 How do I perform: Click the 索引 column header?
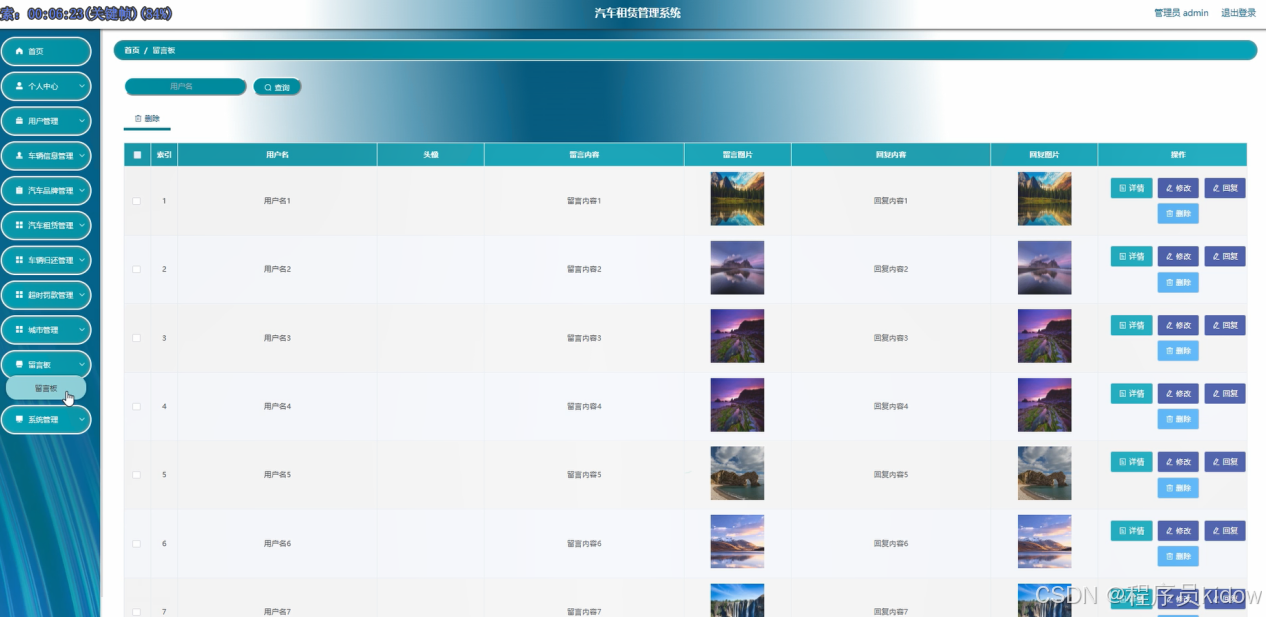point(164,155)
